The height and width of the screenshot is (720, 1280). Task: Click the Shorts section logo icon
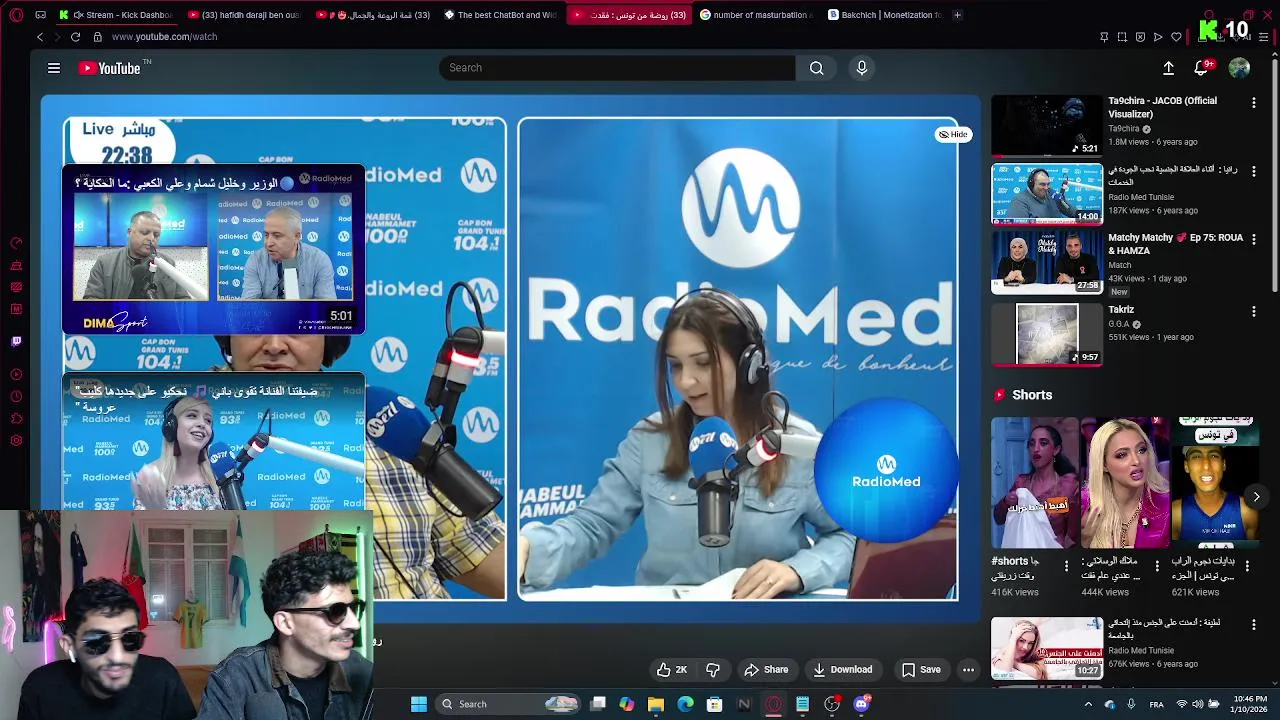[x=999, y=395]
